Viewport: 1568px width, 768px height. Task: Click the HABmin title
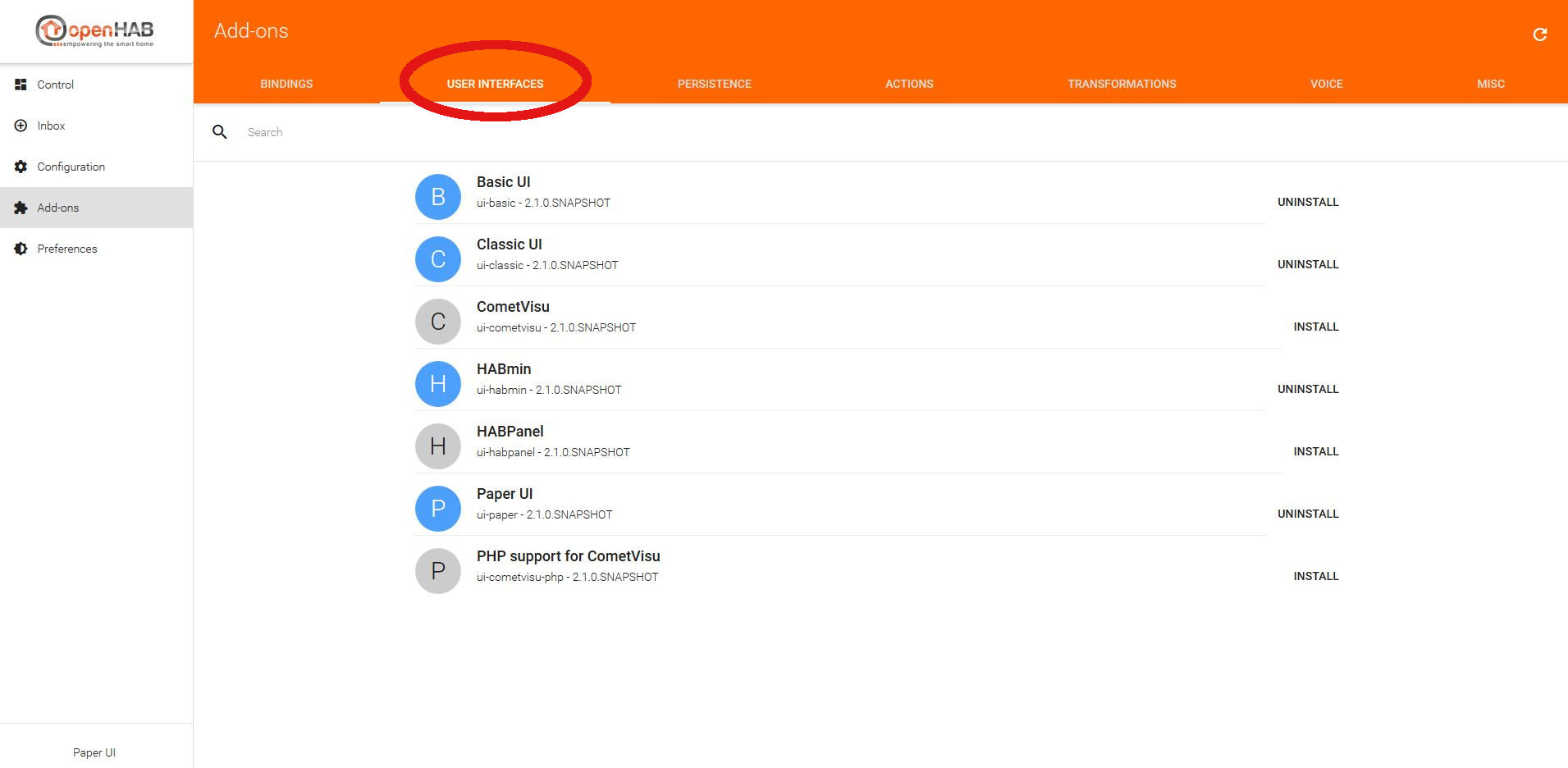coord(504,369)
